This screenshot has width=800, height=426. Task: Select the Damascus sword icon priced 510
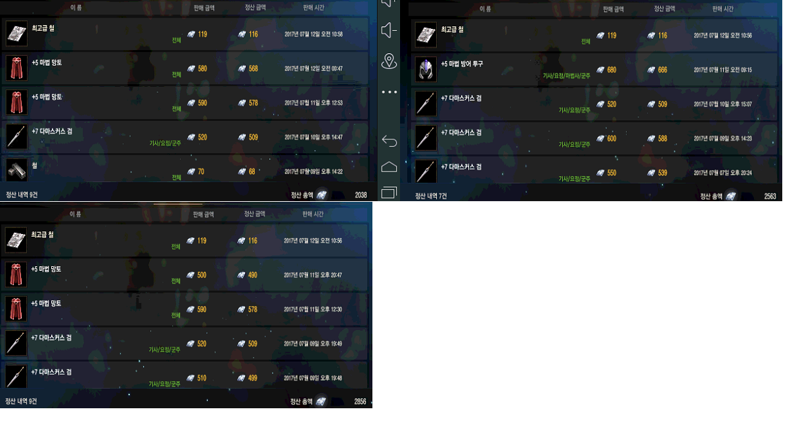tap(16, 378)
